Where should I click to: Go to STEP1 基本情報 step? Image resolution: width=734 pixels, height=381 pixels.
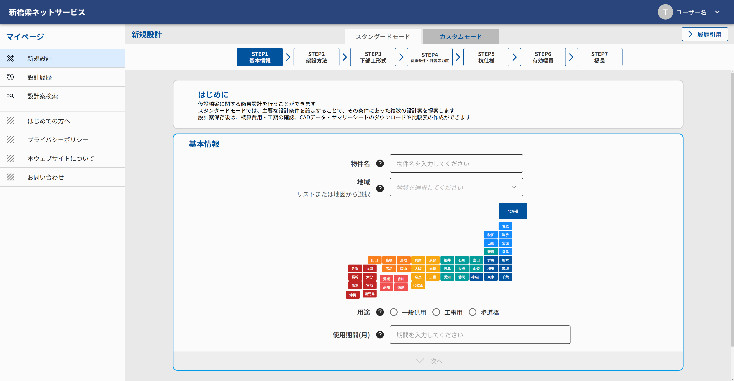260,57
